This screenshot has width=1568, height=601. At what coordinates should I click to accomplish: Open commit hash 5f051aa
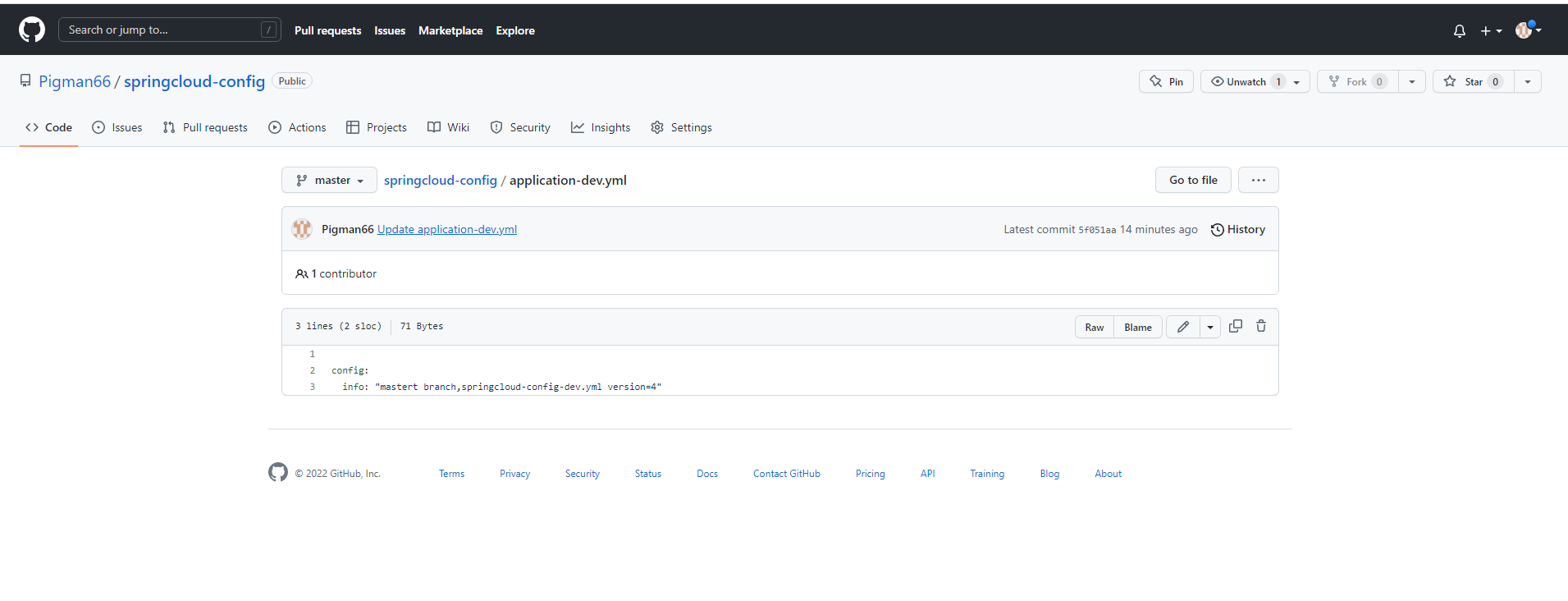[1097, 230]
